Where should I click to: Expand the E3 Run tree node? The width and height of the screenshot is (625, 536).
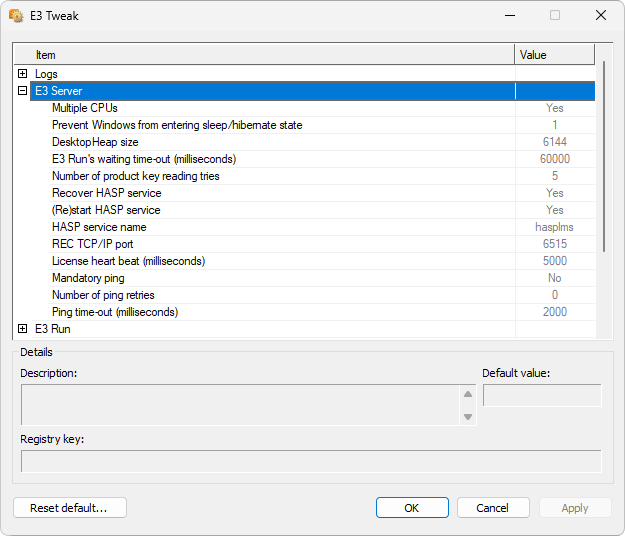pos(22,329)
